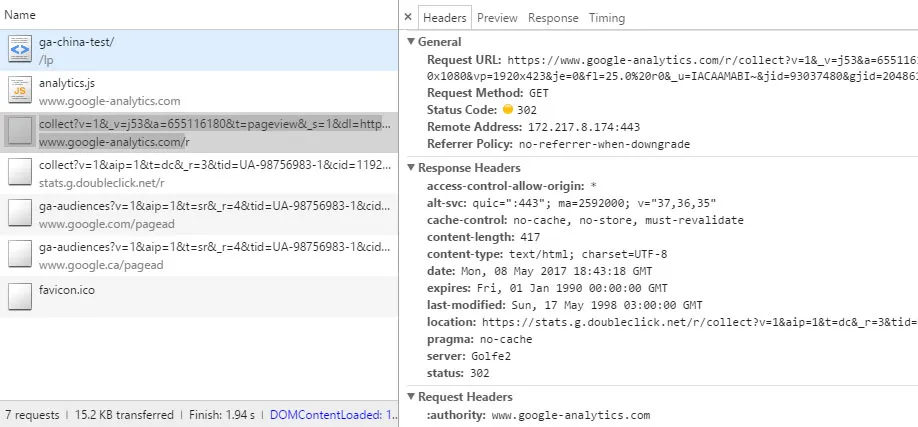Click the JS file icon for analytics.js
The width and height of the screenshot is (918, 427).
click(20, 91)
